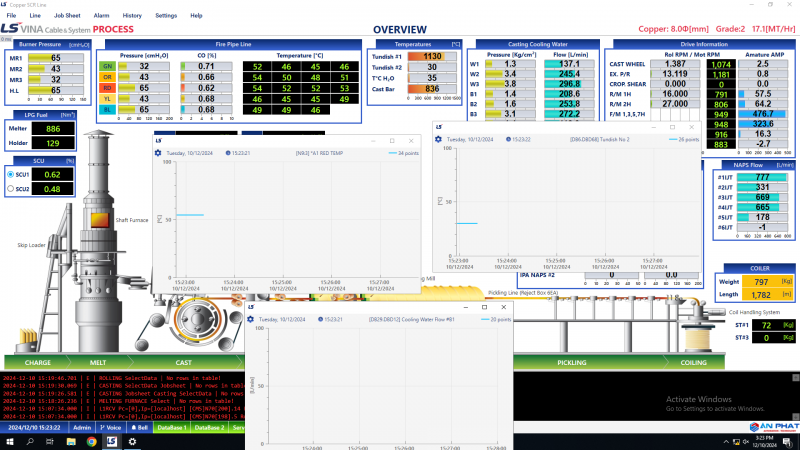
Task: Open settings gear in A1 RED TEMP chart
Action: pos(158,152)
